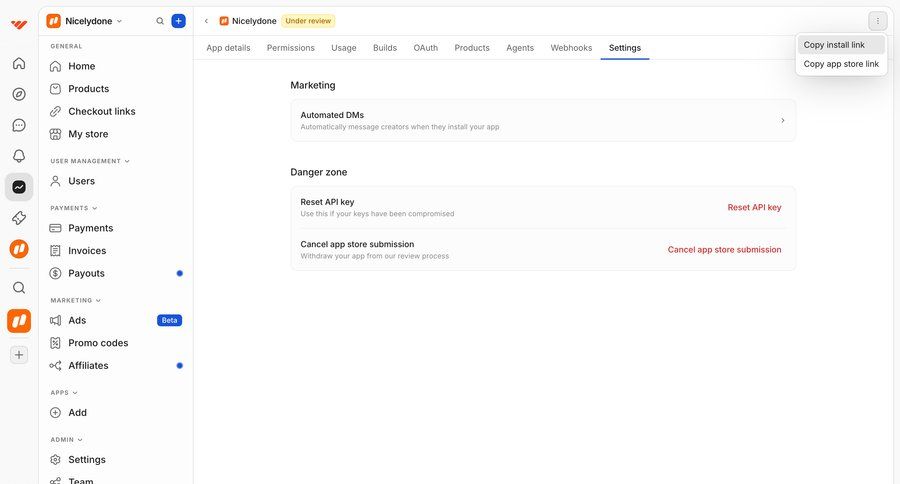Image resolution: width=900 pixels, height=484 pixels.
Task: Click the magnifier icon in the left rail
Action: 19,288
